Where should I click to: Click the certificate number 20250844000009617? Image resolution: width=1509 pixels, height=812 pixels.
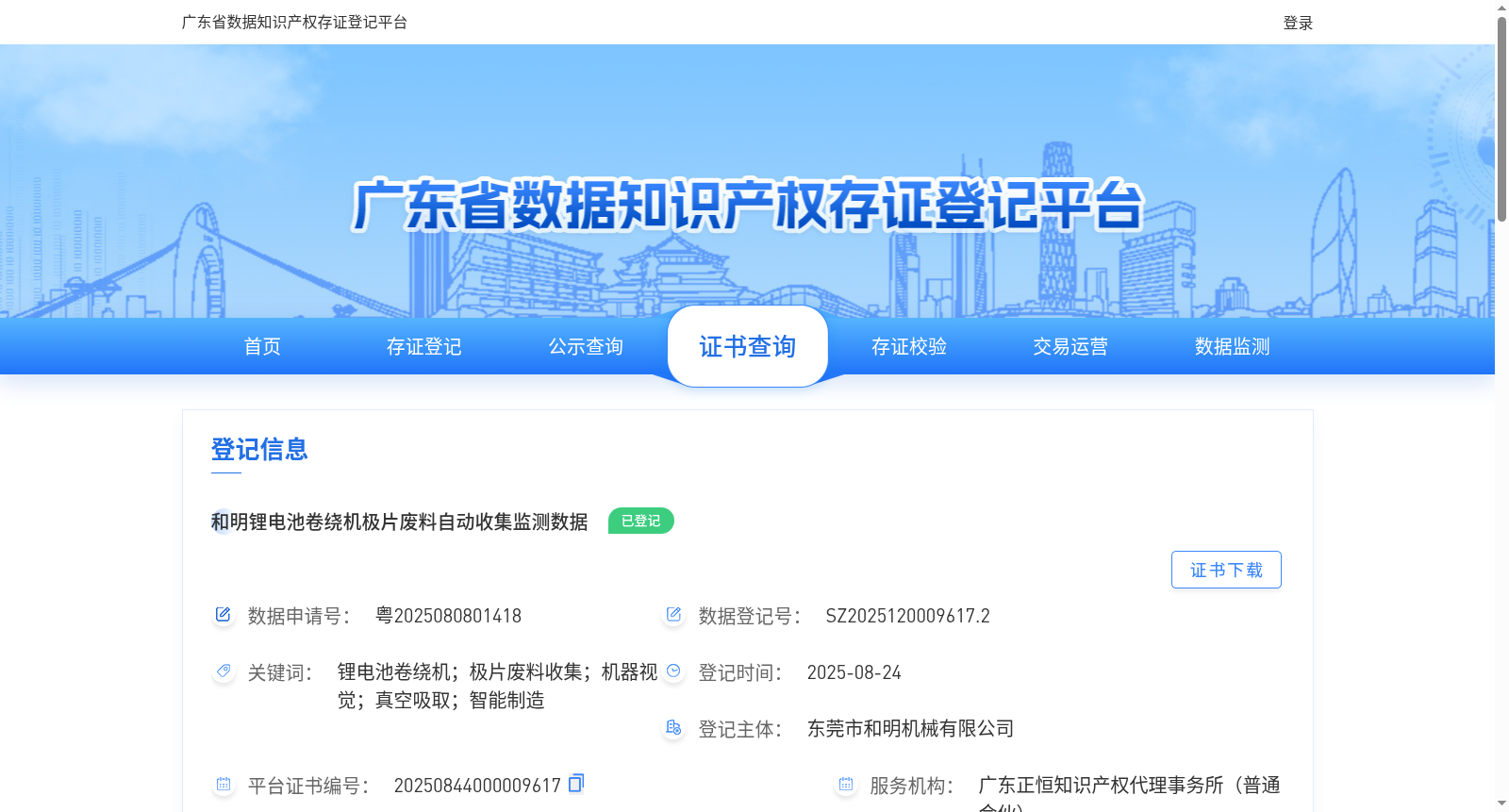tap(477, 786)
